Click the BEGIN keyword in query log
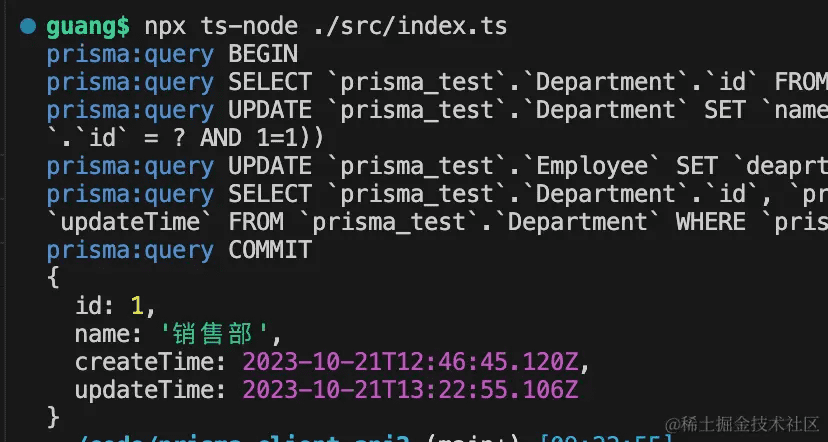Viewport: 828px width, 442px height. pyautogui.click(x=263, y=54)
